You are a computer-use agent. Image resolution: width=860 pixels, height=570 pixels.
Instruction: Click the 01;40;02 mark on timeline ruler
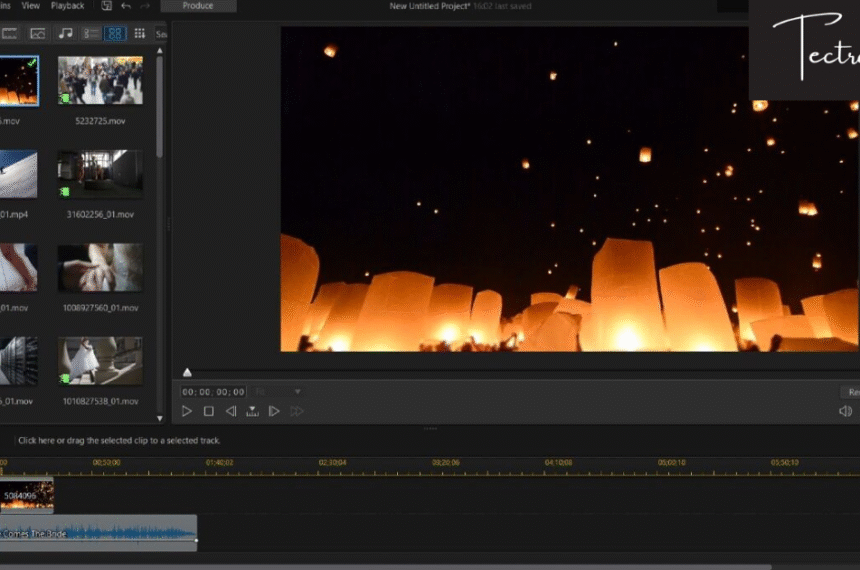coord(219,463)
